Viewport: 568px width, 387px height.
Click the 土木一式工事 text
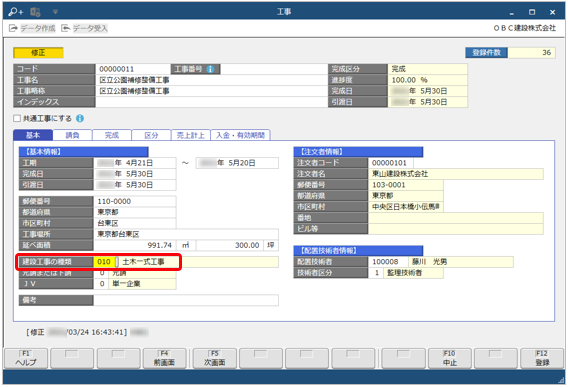point(143,262)
